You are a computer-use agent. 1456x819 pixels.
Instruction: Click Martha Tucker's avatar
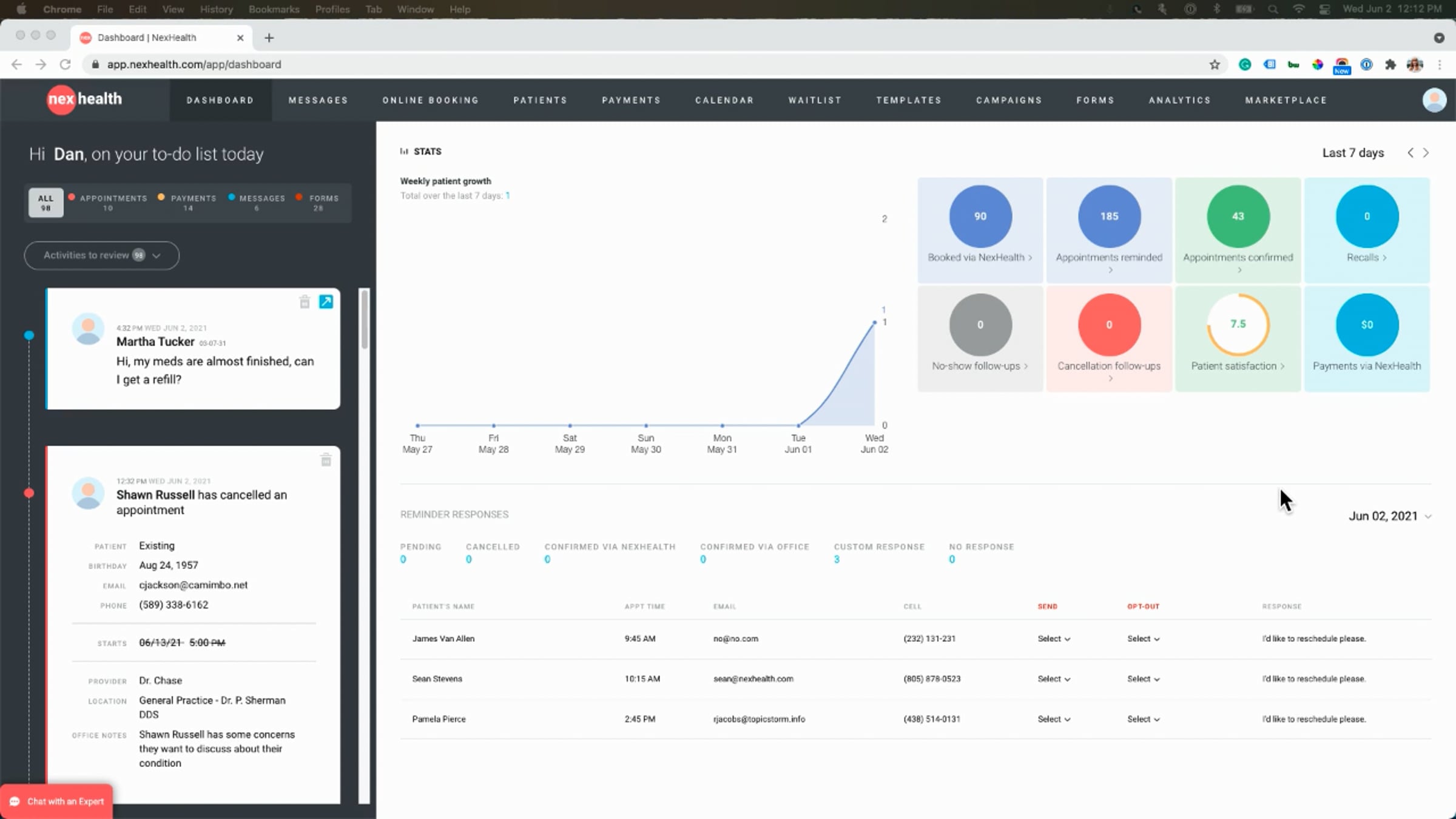click(88, 329)
